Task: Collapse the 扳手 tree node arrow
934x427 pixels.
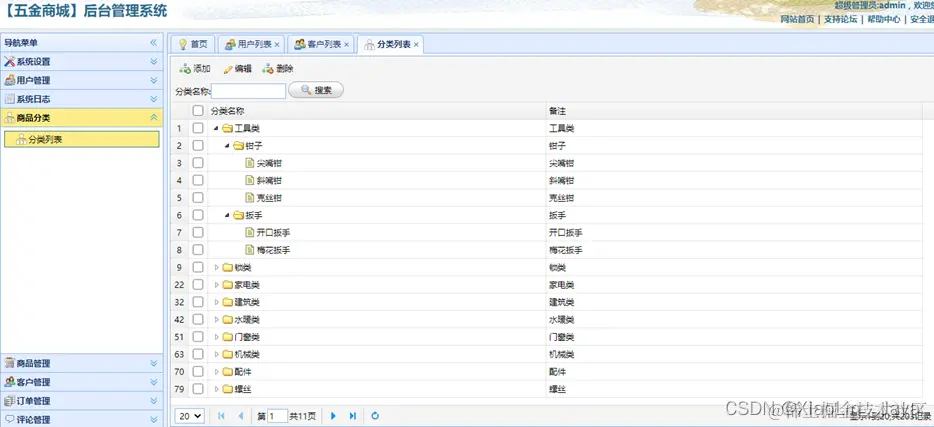Action: 228,215
